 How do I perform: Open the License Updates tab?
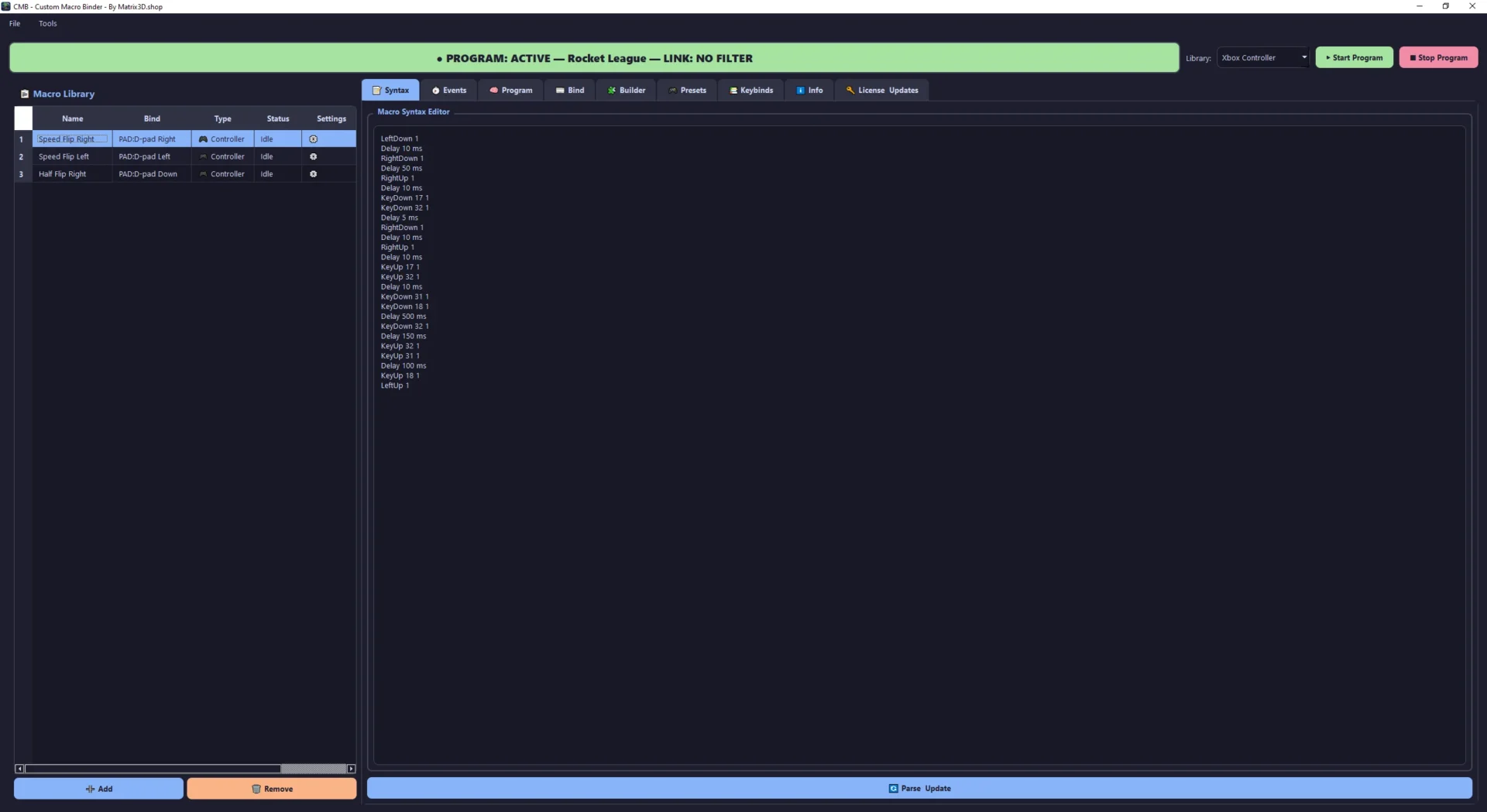tap(882, 90)
